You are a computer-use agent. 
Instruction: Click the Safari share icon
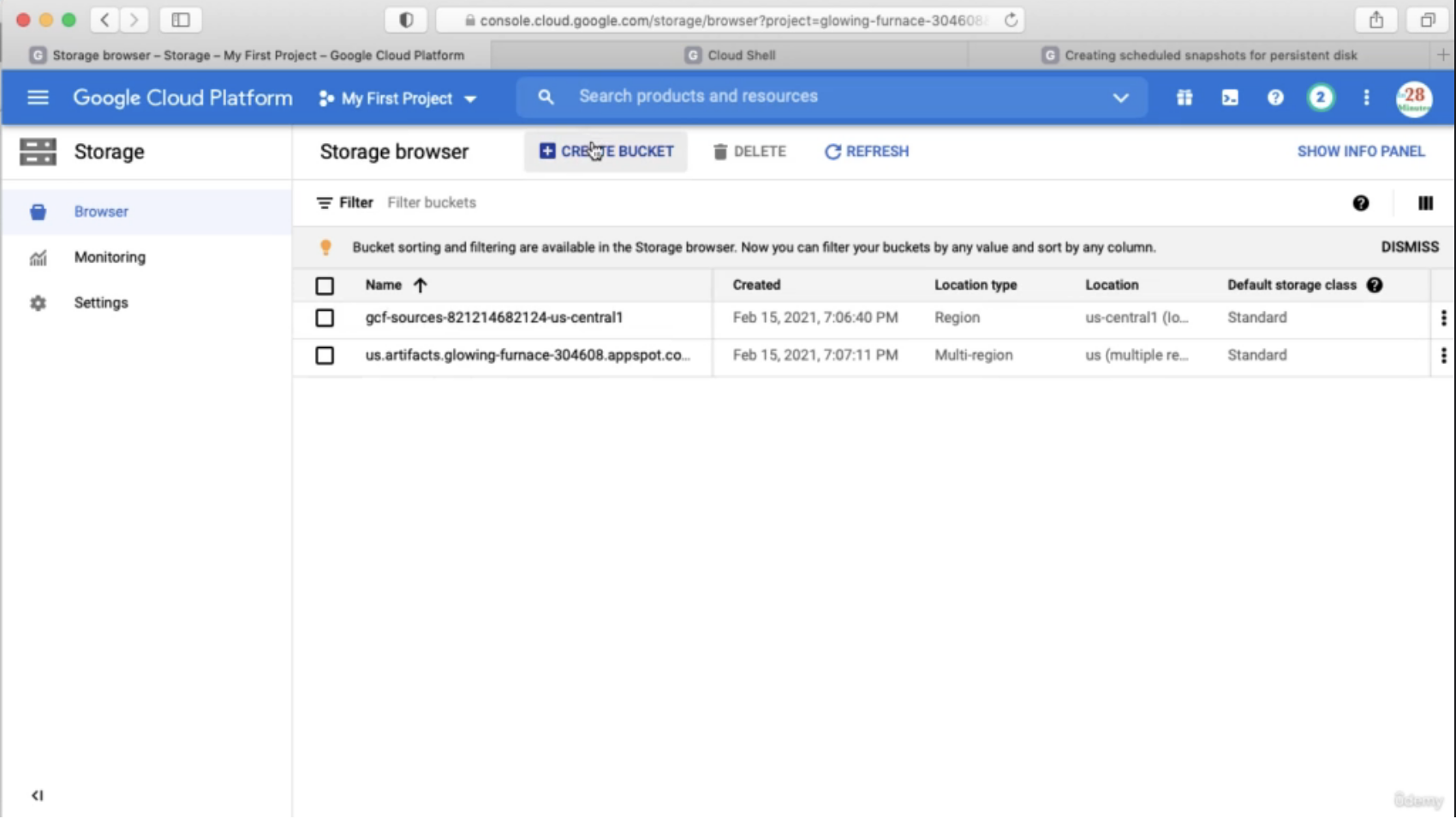pyautogui.click(x=1376, y=20)
